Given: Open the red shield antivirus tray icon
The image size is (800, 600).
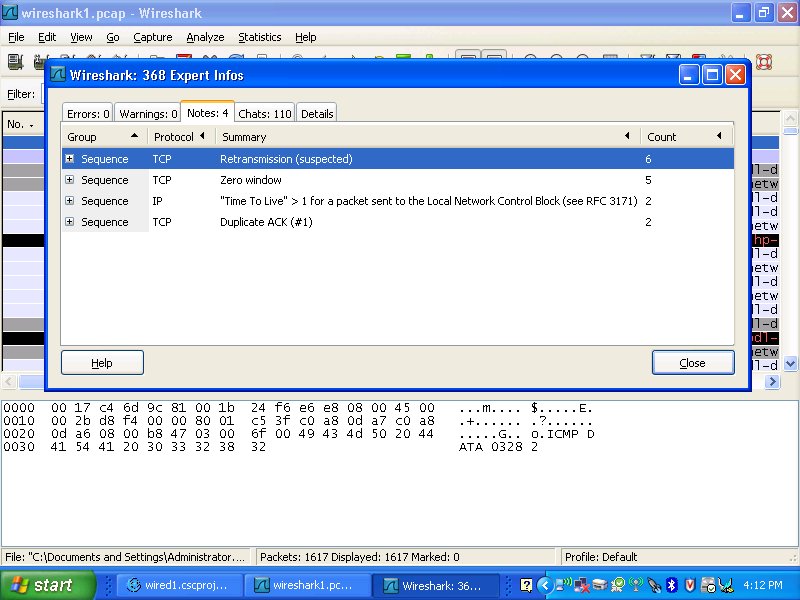Looking at the screenshot, I should (689, 585).
